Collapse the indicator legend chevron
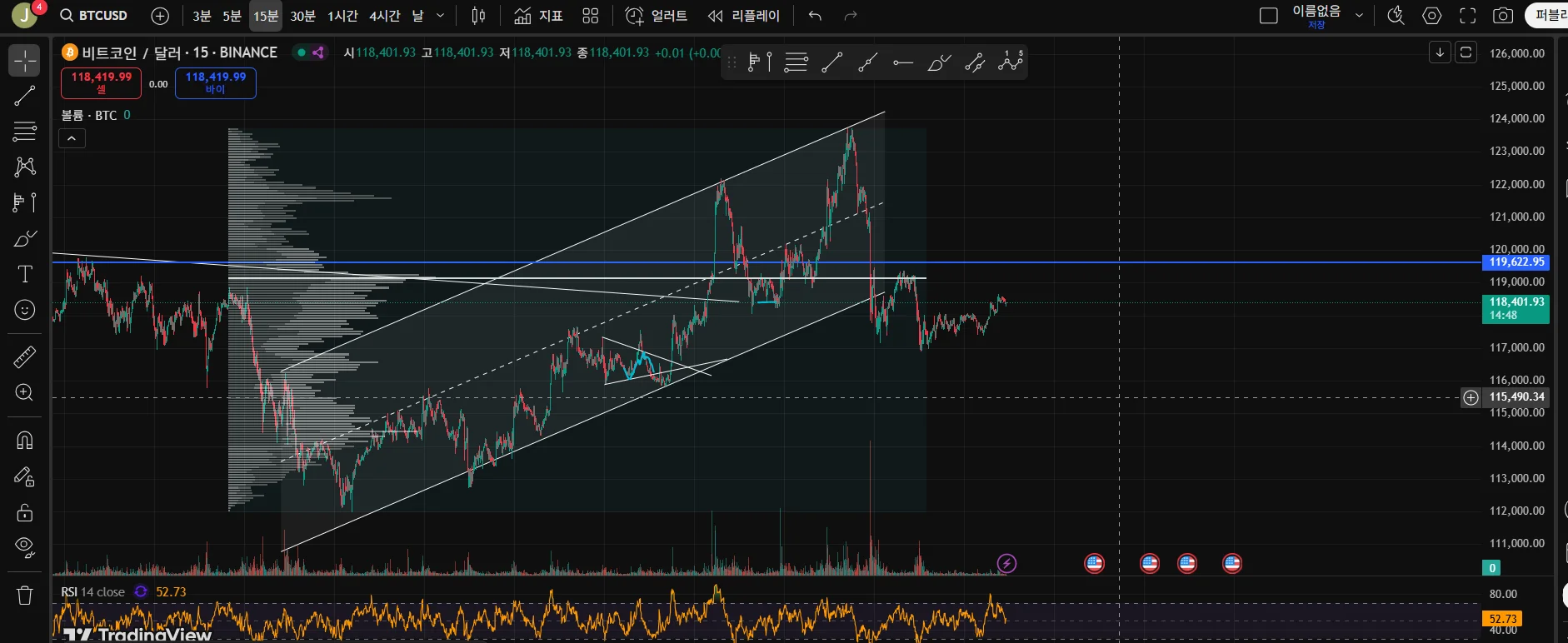Screen dimensions: 1568x643 pos(72,138)
